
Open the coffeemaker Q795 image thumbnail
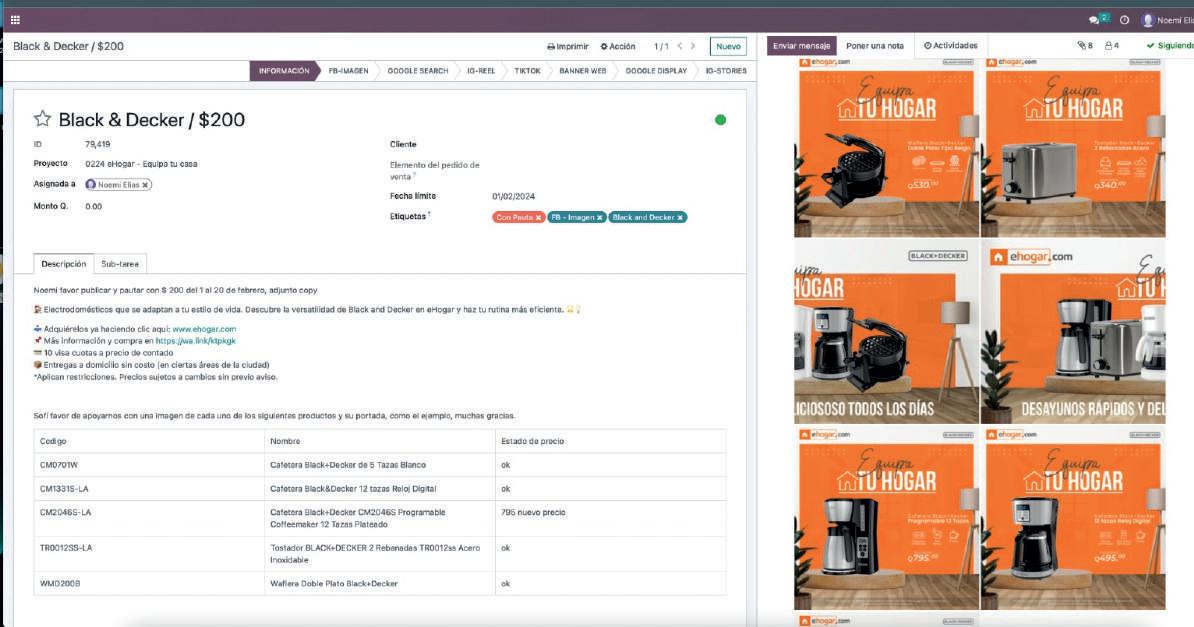886,519
